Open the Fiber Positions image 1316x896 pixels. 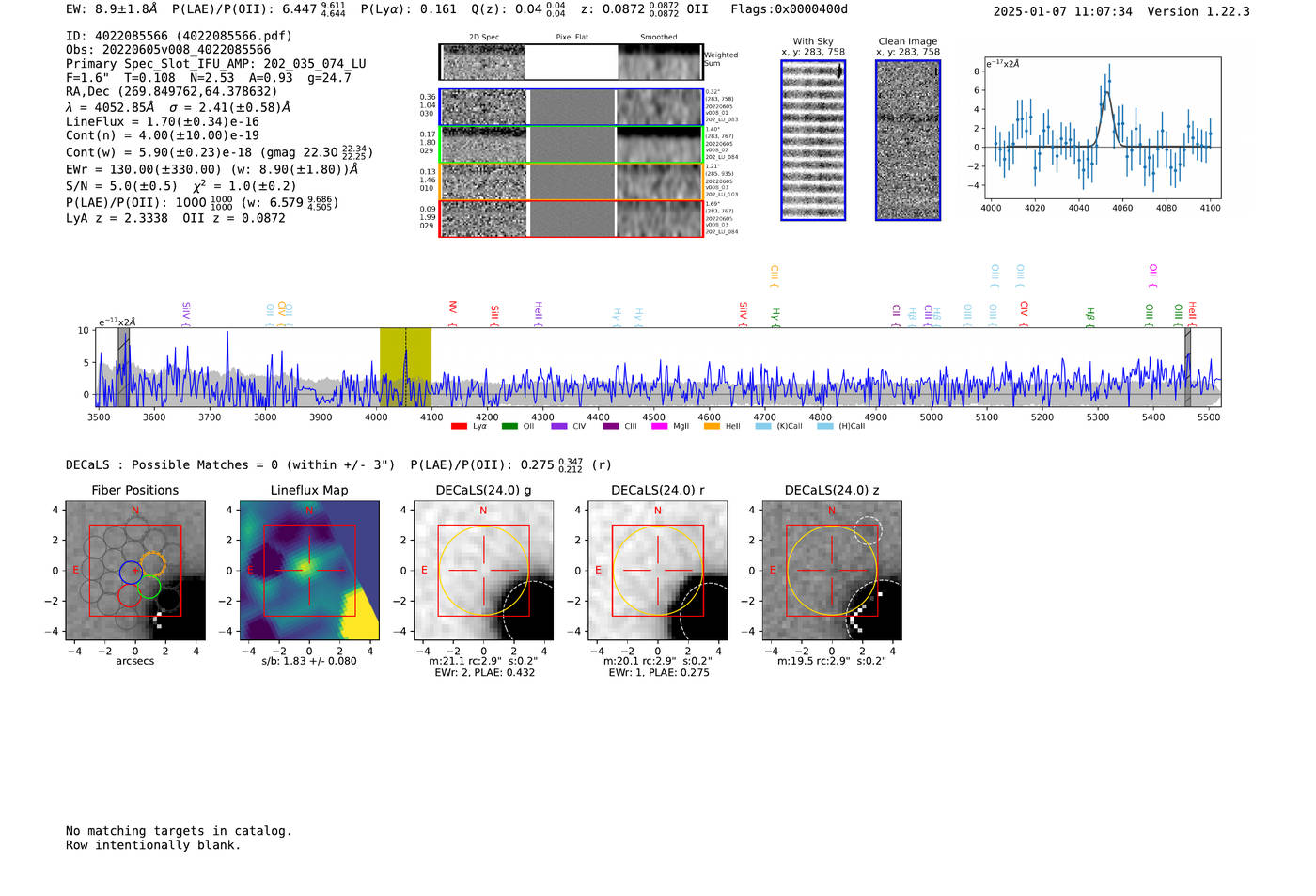[x=135, y=571]
